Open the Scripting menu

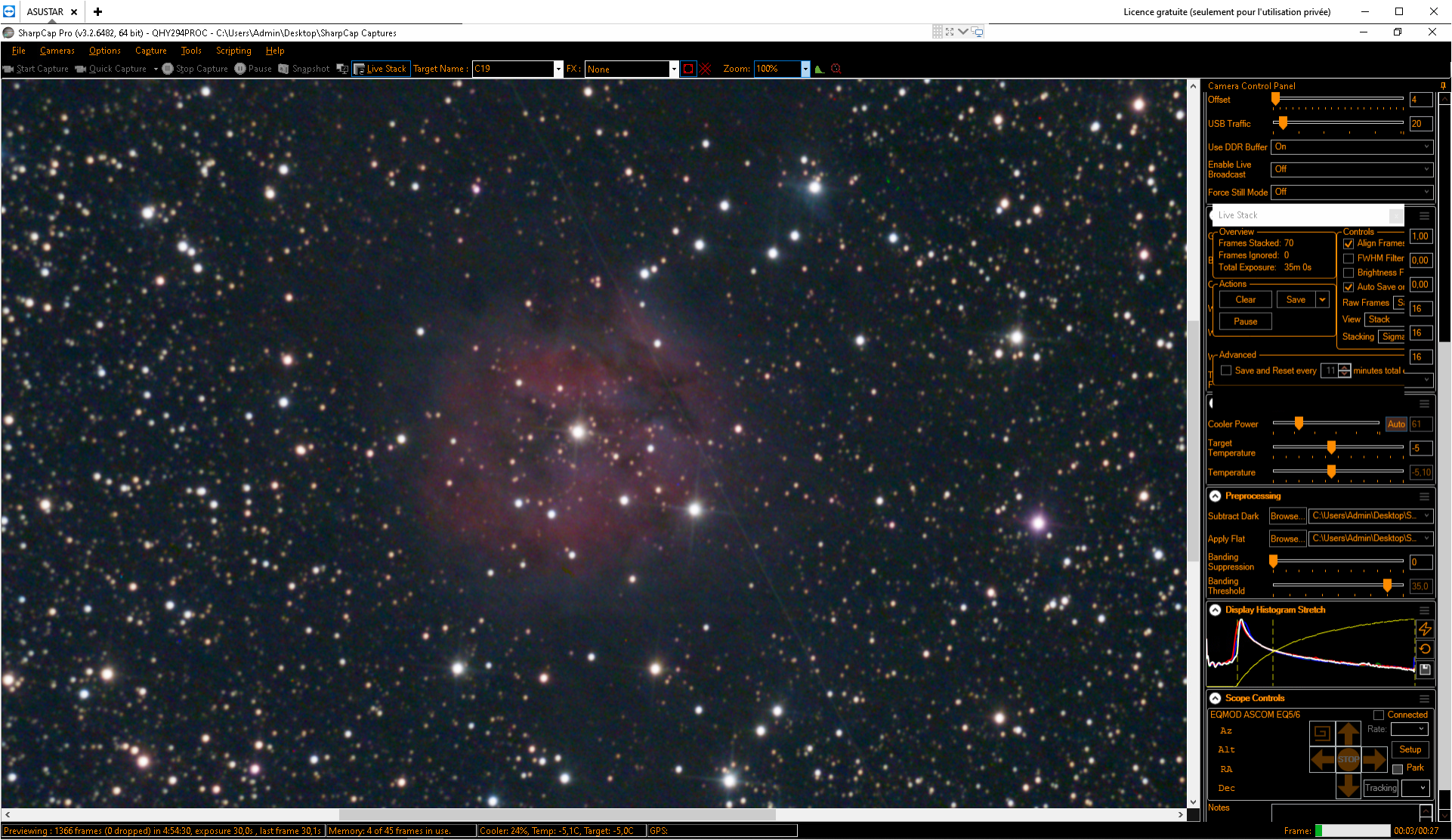[233, 51]
